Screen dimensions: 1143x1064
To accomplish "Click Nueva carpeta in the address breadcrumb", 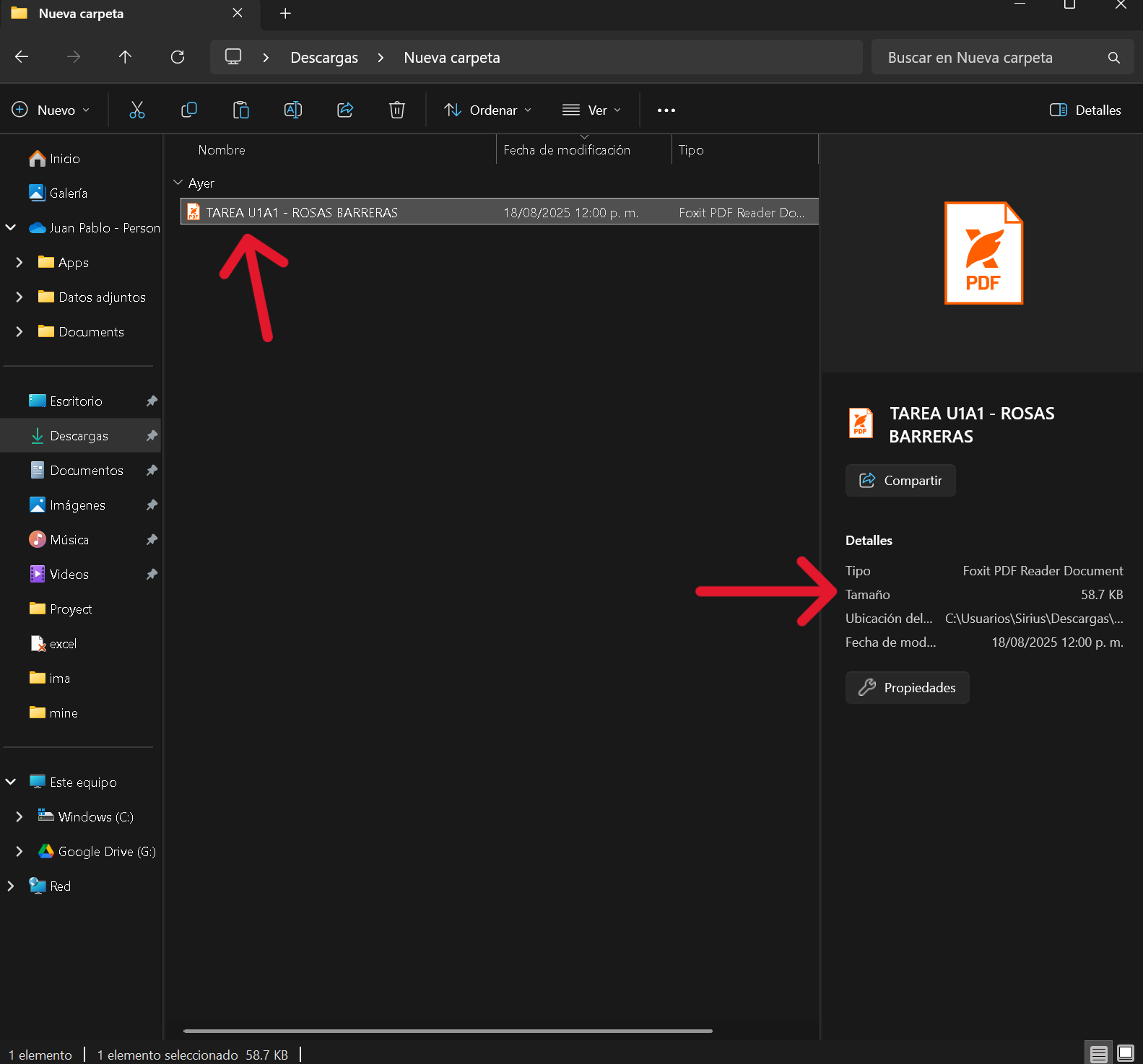I will pyautogui.click(x=452, y=58).
